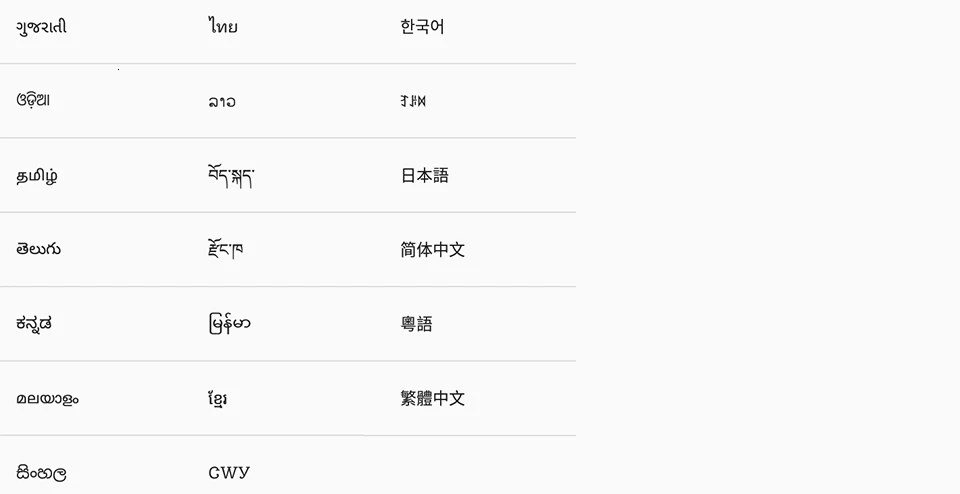This screenshot has height=494, width=960.
Task: Choose 简体中文 (Simplified Chinese)
Action: pyautogui.click(x=433, y=250)
